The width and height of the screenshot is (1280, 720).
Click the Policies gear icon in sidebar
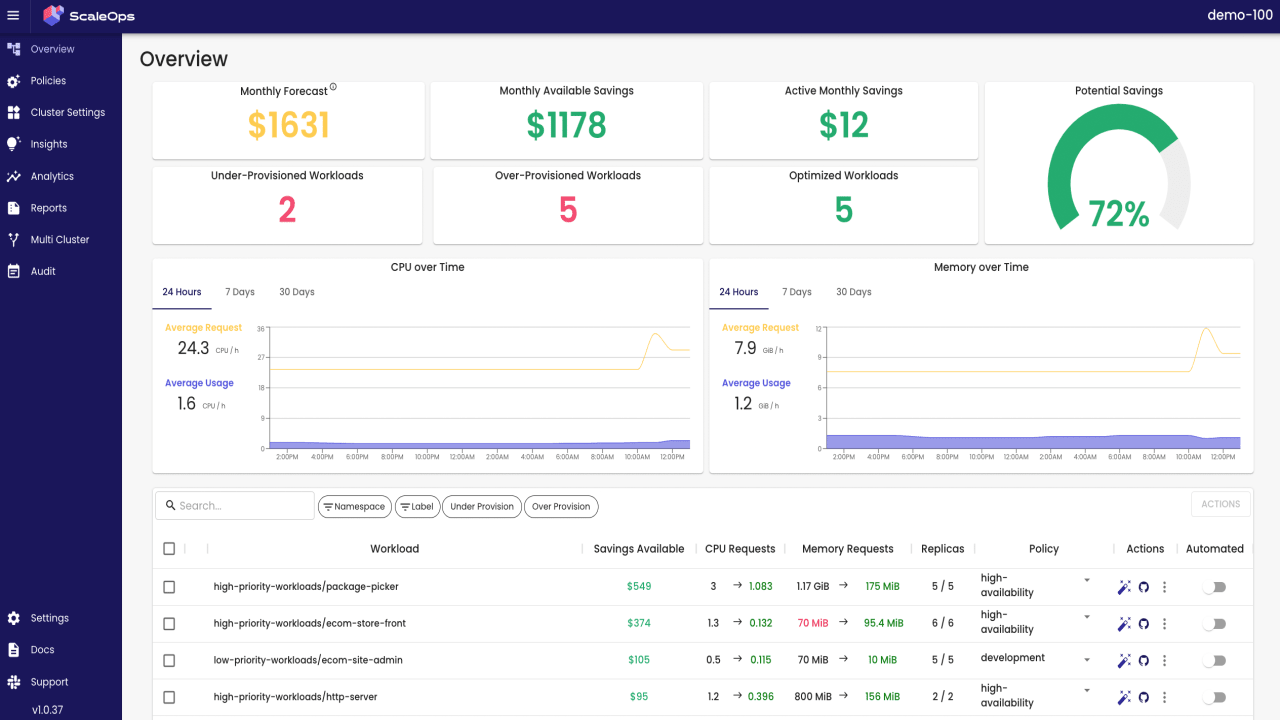[13, 81]
